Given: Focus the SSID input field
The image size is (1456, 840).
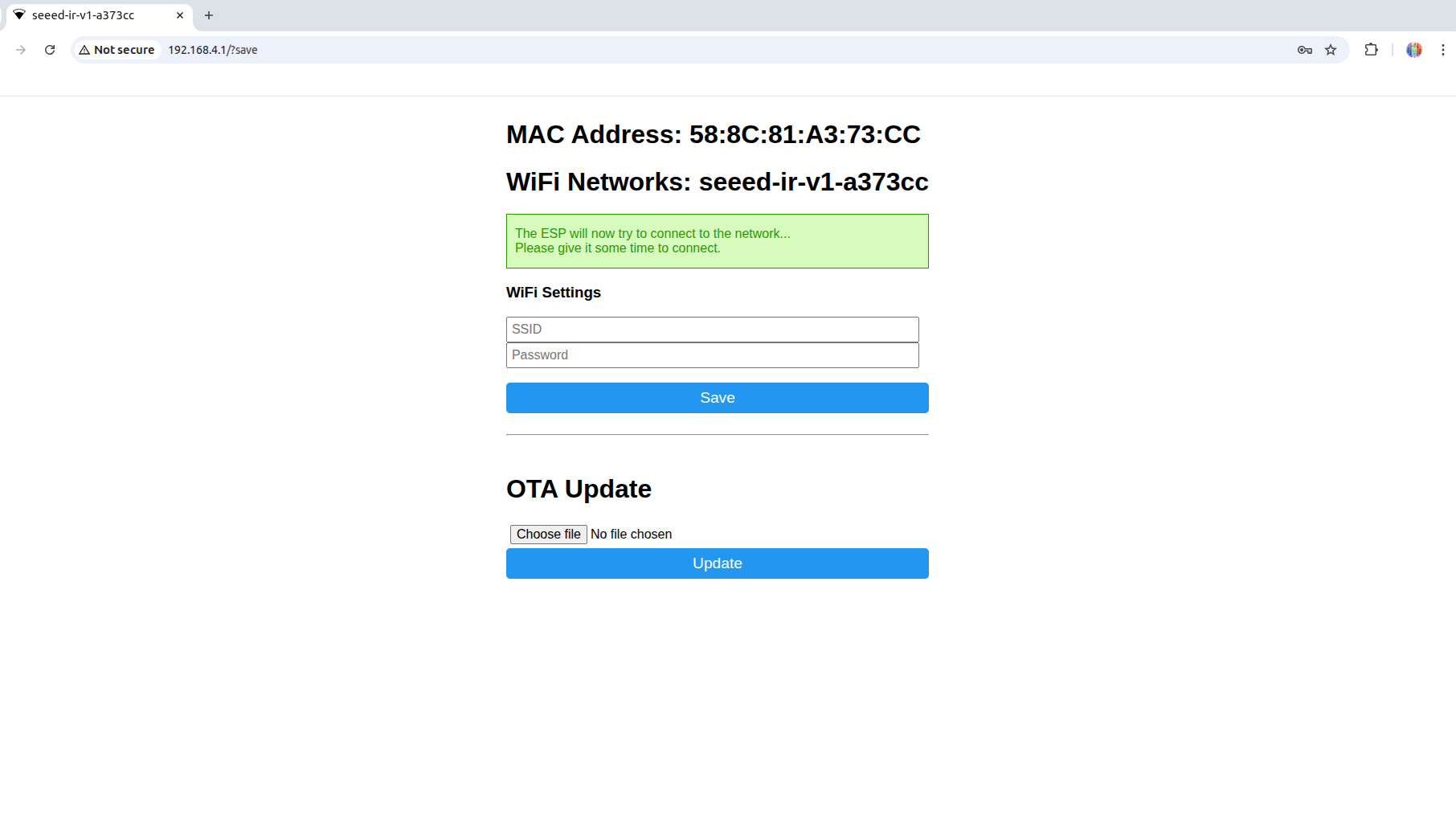Looking at the screenshot, I should (x=713, y=330).
